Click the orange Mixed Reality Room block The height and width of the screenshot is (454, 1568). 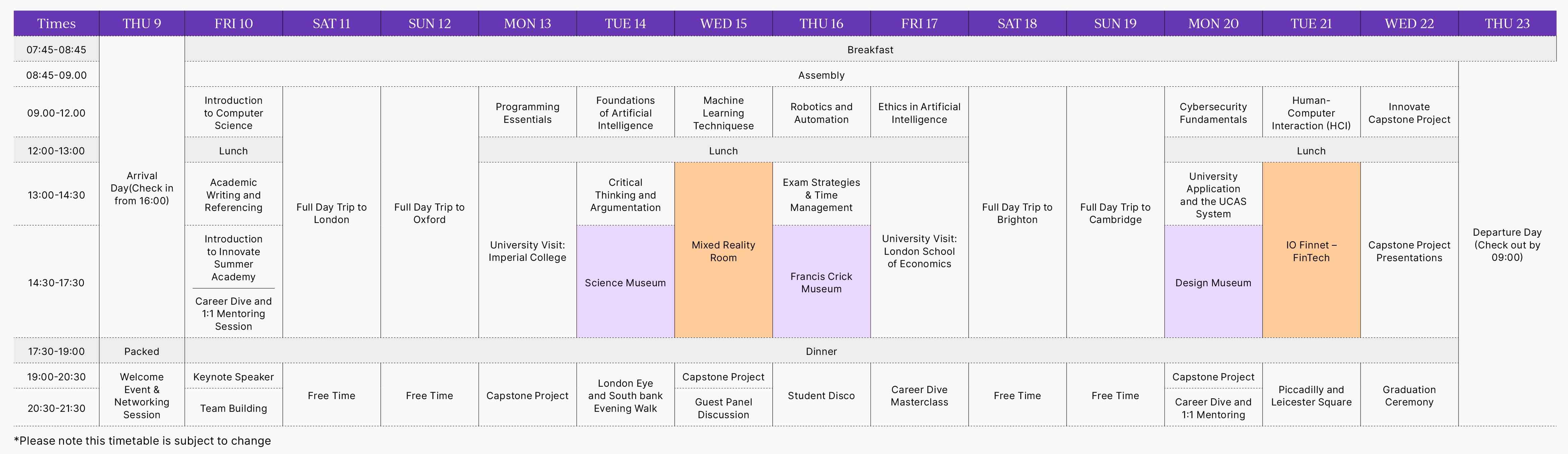[723, 251]
